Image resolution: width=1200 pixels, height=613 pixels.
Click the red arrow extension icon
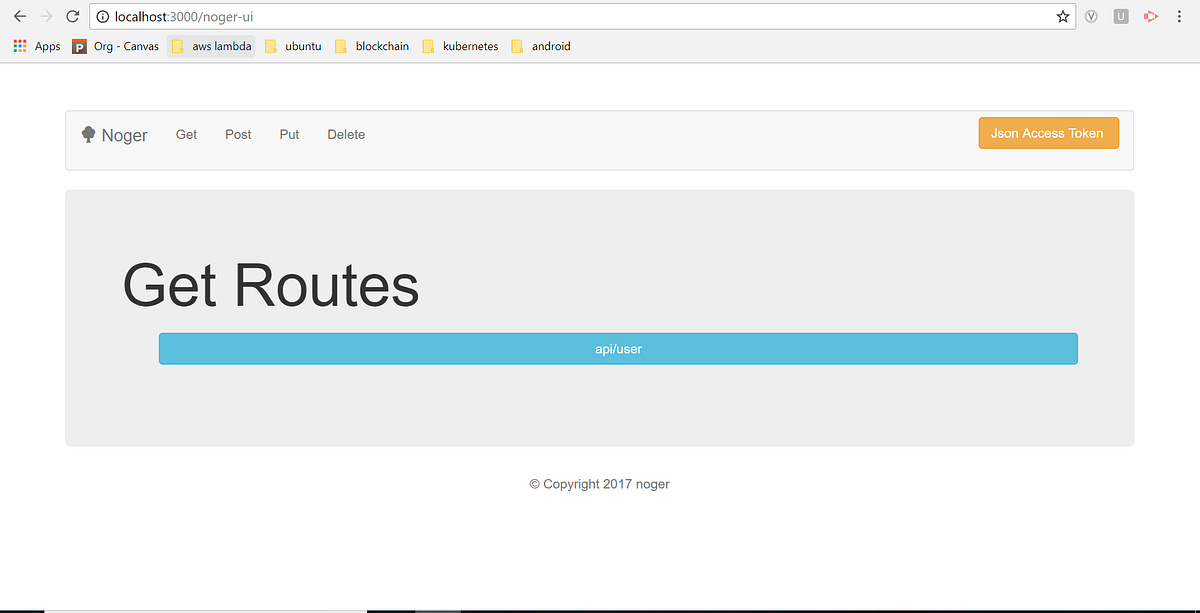tap(1149, 16)
